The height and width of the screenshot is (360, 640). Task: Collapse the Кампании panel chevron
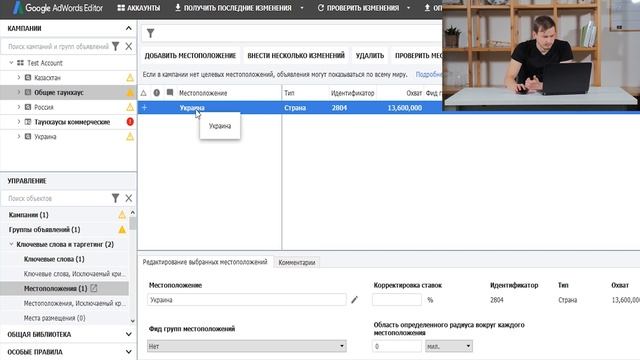[x=129, y=28]
